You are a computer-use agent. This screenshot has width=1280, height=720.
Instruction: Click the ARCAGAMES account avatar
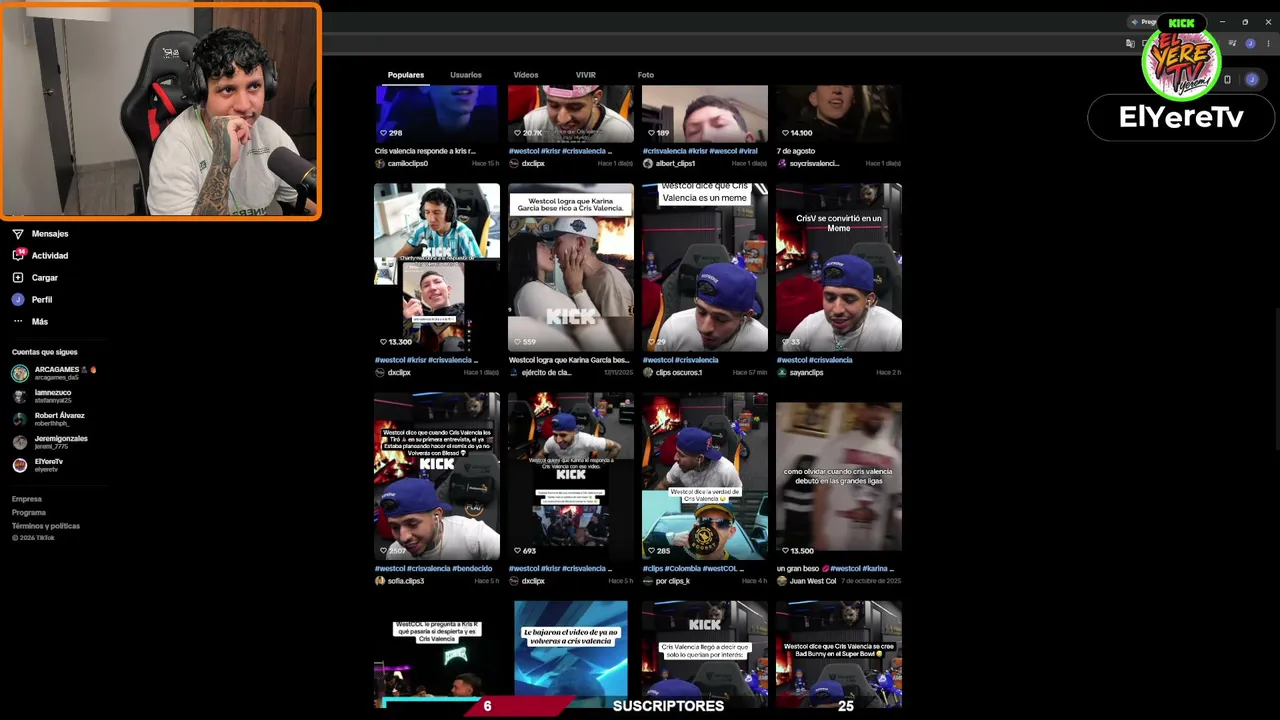pos(20,373)
